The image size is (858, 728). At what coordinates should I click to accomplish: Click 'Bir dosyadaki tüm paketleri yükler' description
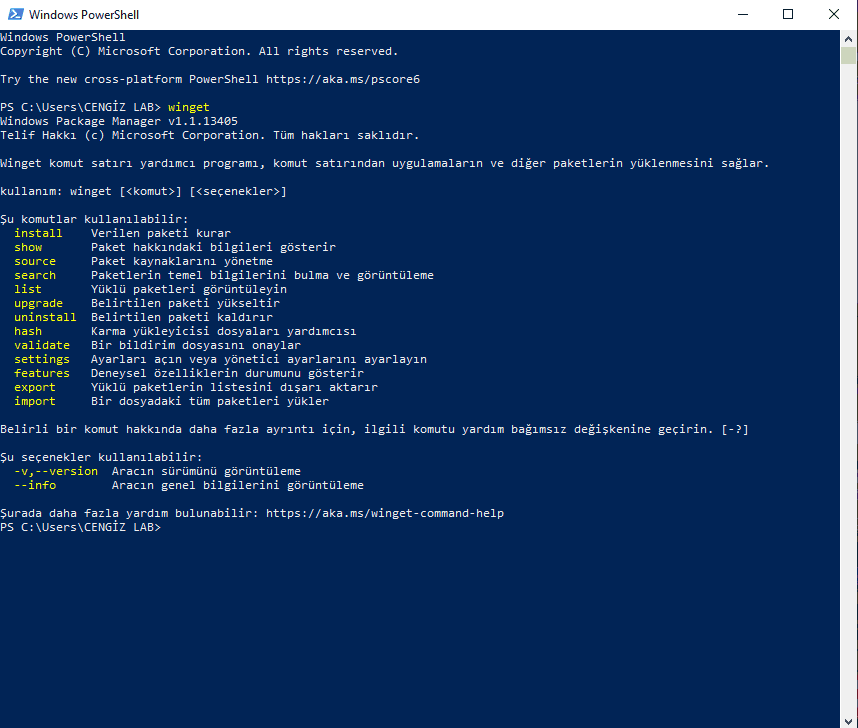[x=210, y=401]
